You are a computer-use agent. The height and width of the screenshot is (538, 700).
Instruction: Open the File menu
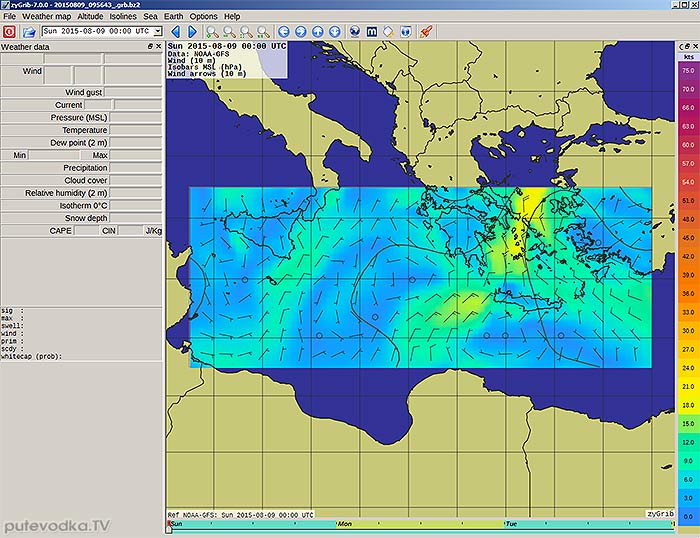(x=9, y=17)
